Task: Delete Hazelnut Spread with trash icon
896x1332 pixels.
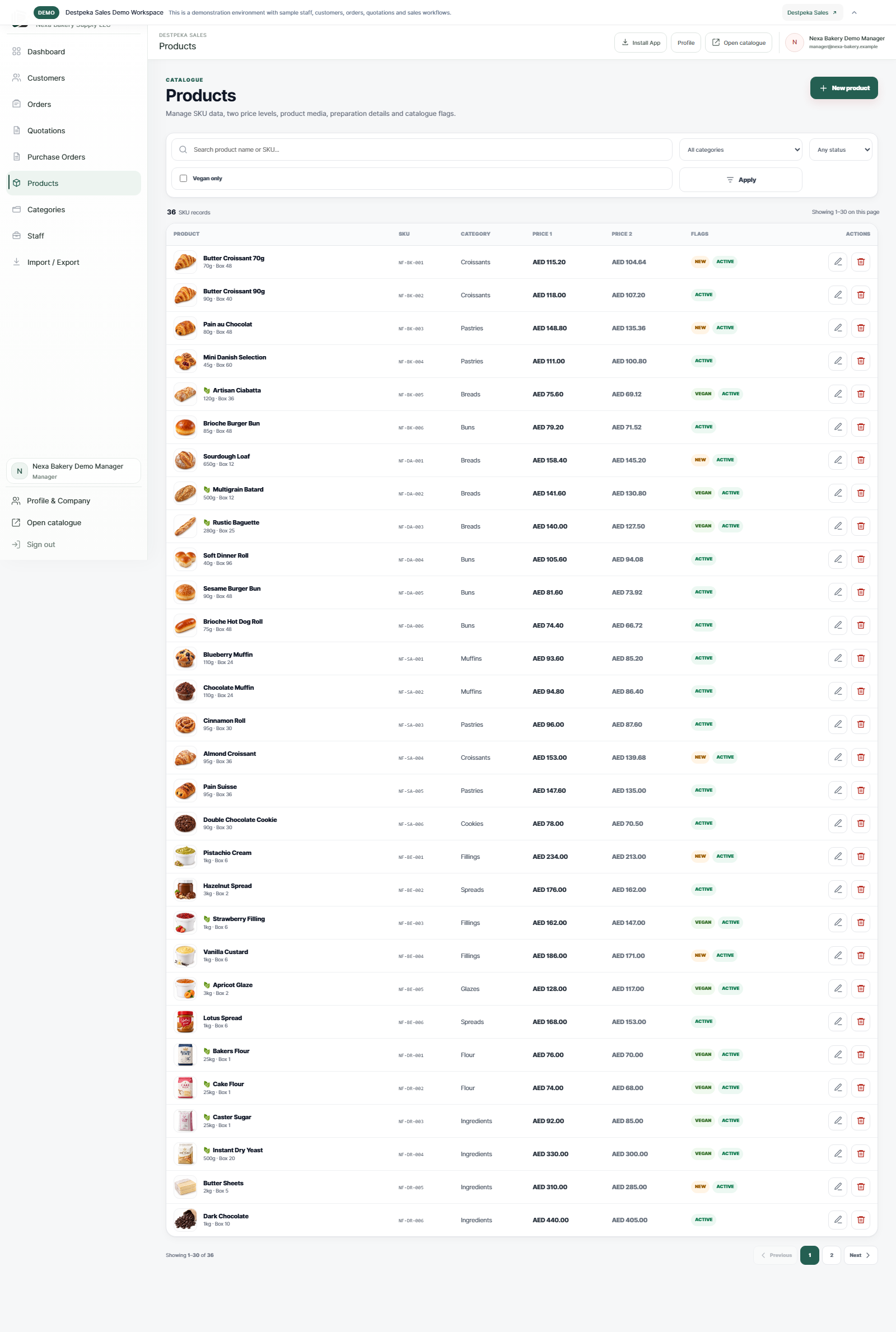Action: (x=860, y=889)
